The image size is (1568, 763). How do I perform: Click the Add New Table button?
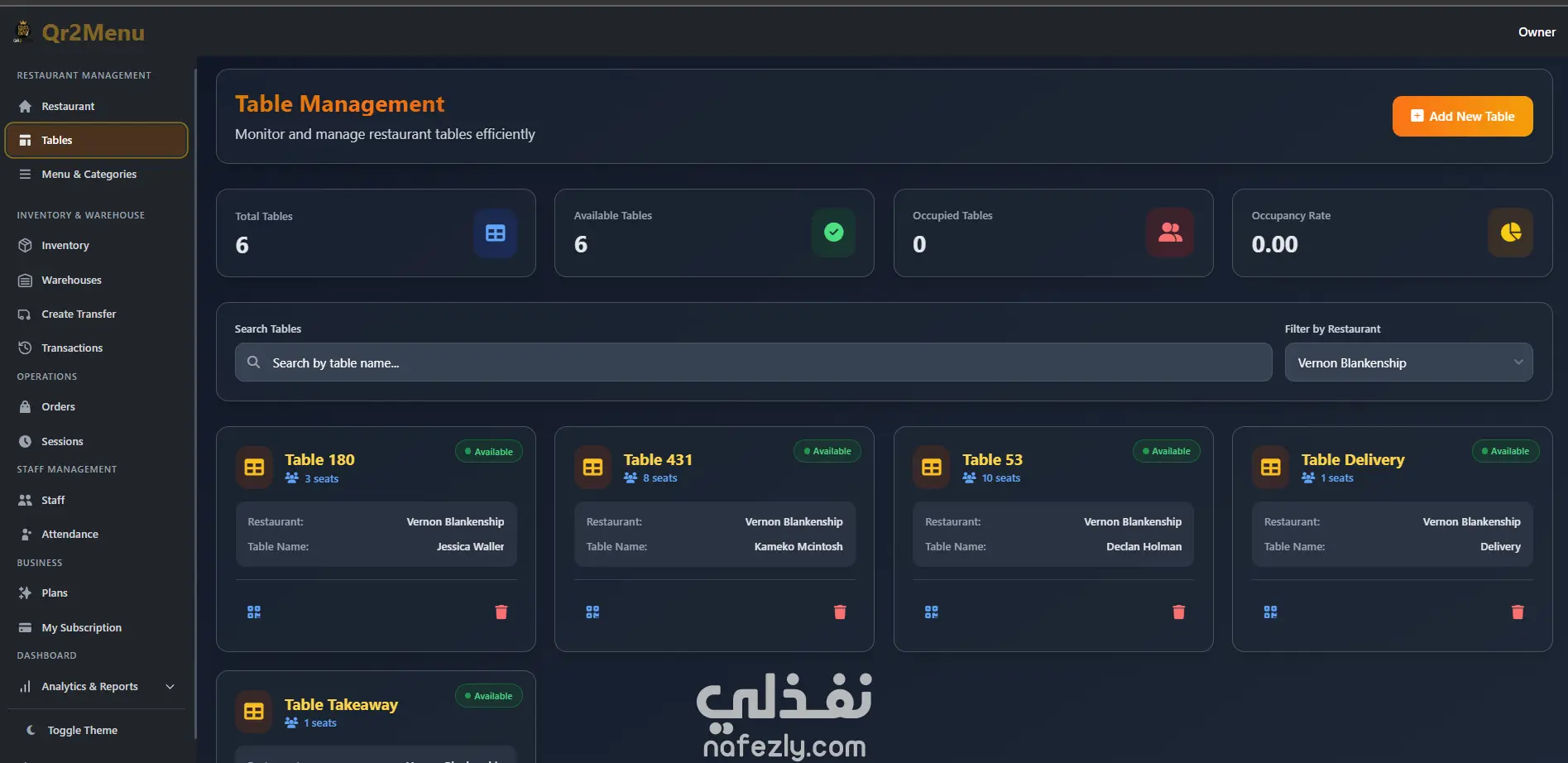coord(1462,117)
